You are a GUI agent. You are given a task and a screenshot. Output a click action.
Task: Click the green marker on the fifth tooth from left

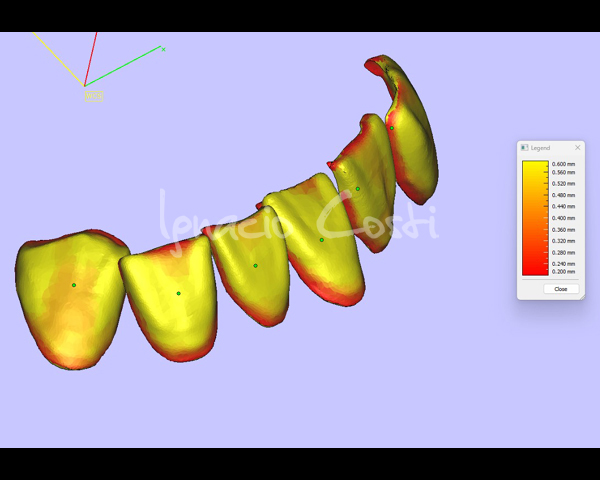pos(357,189)
